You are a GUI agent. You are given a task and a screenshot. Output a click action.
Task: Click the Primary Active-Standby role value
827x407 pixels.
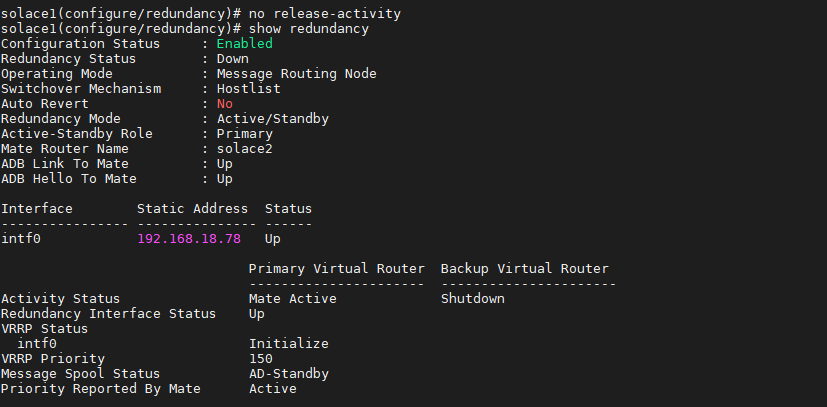(244, 134)
